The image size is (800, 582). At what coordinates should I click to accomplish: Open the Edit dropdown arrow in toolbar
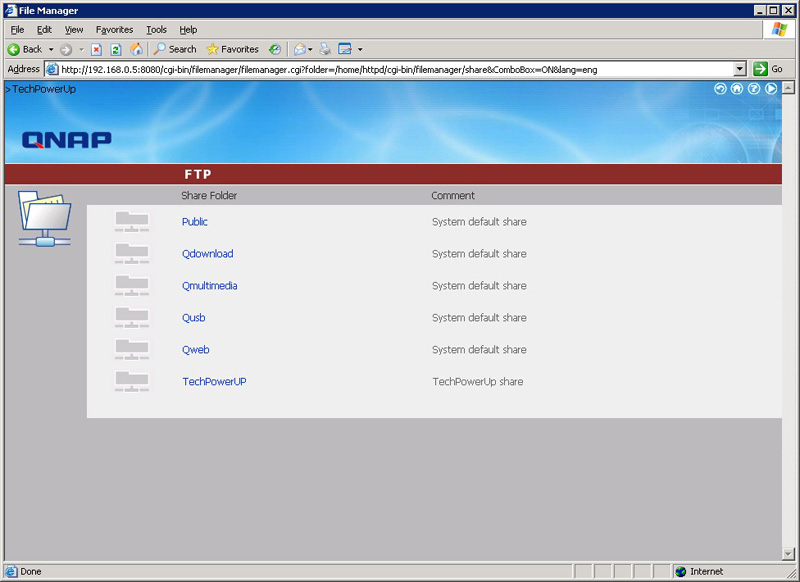pos(360,49)
